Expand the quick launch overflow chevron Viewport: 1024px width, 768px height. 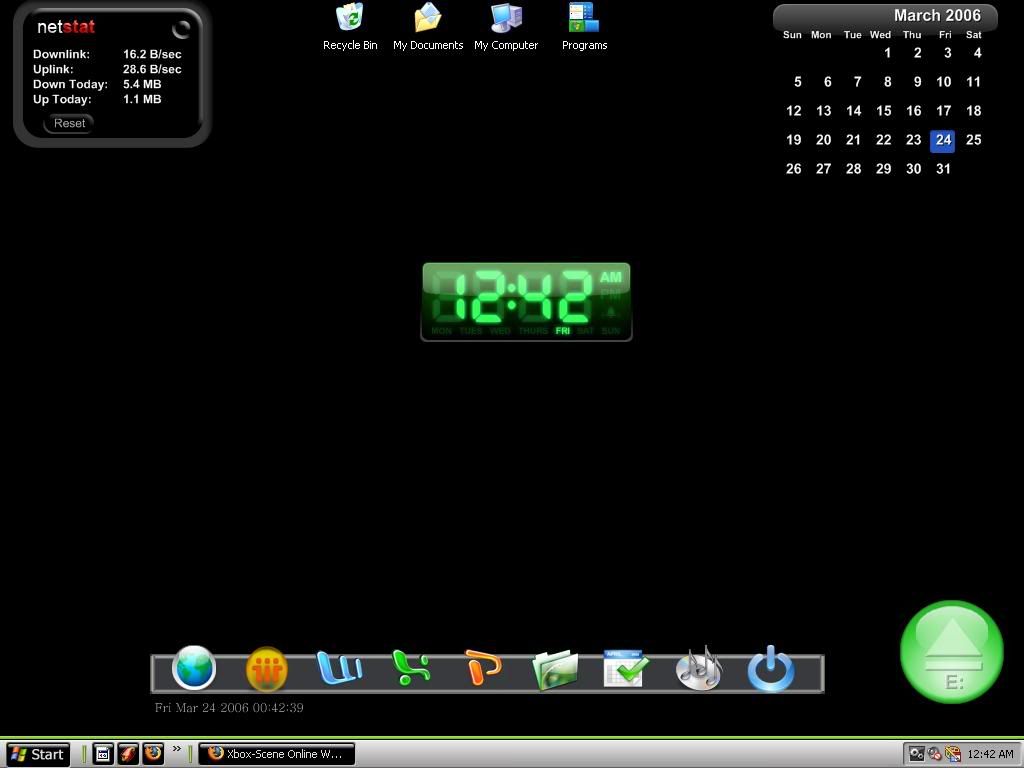click(177, 749)
